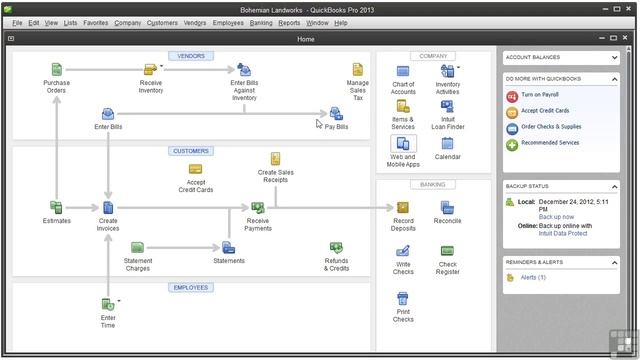Open Purchase Orders icon
Image resolution: width=640 pixels, height=360 pixels.
[x=57, y=70]
